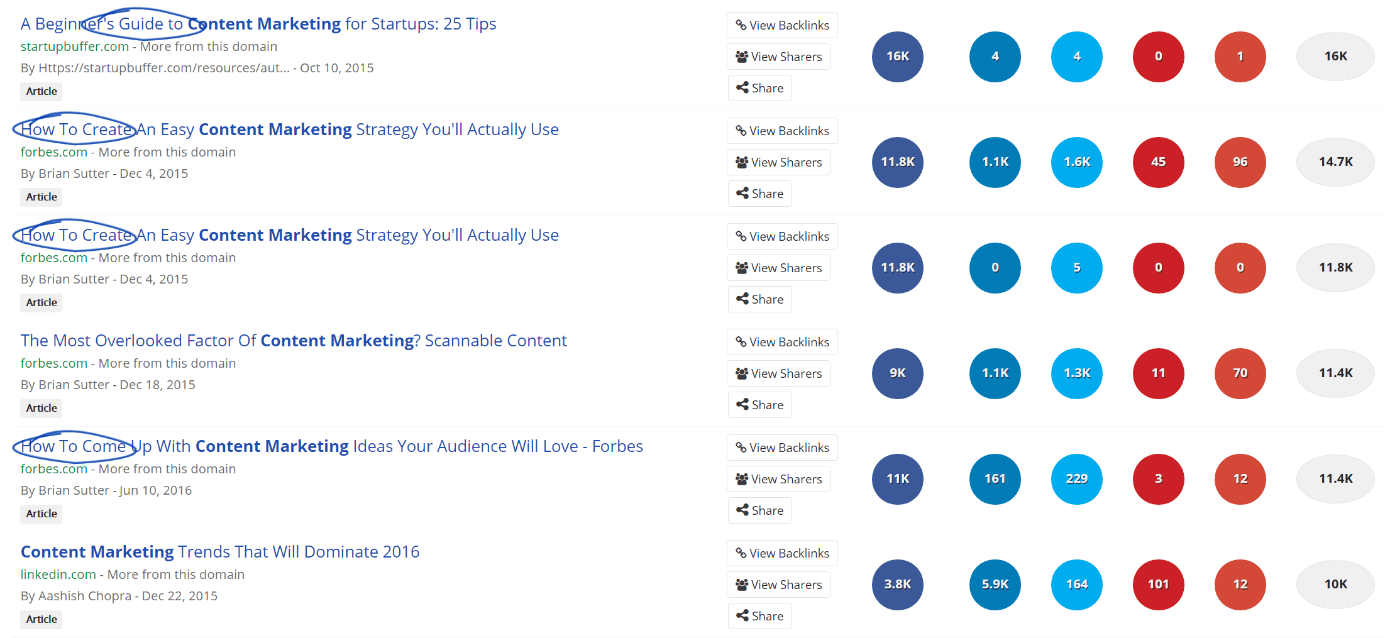
Task: Click the 9K Facebook shares circle
Action: pos(898,373)
